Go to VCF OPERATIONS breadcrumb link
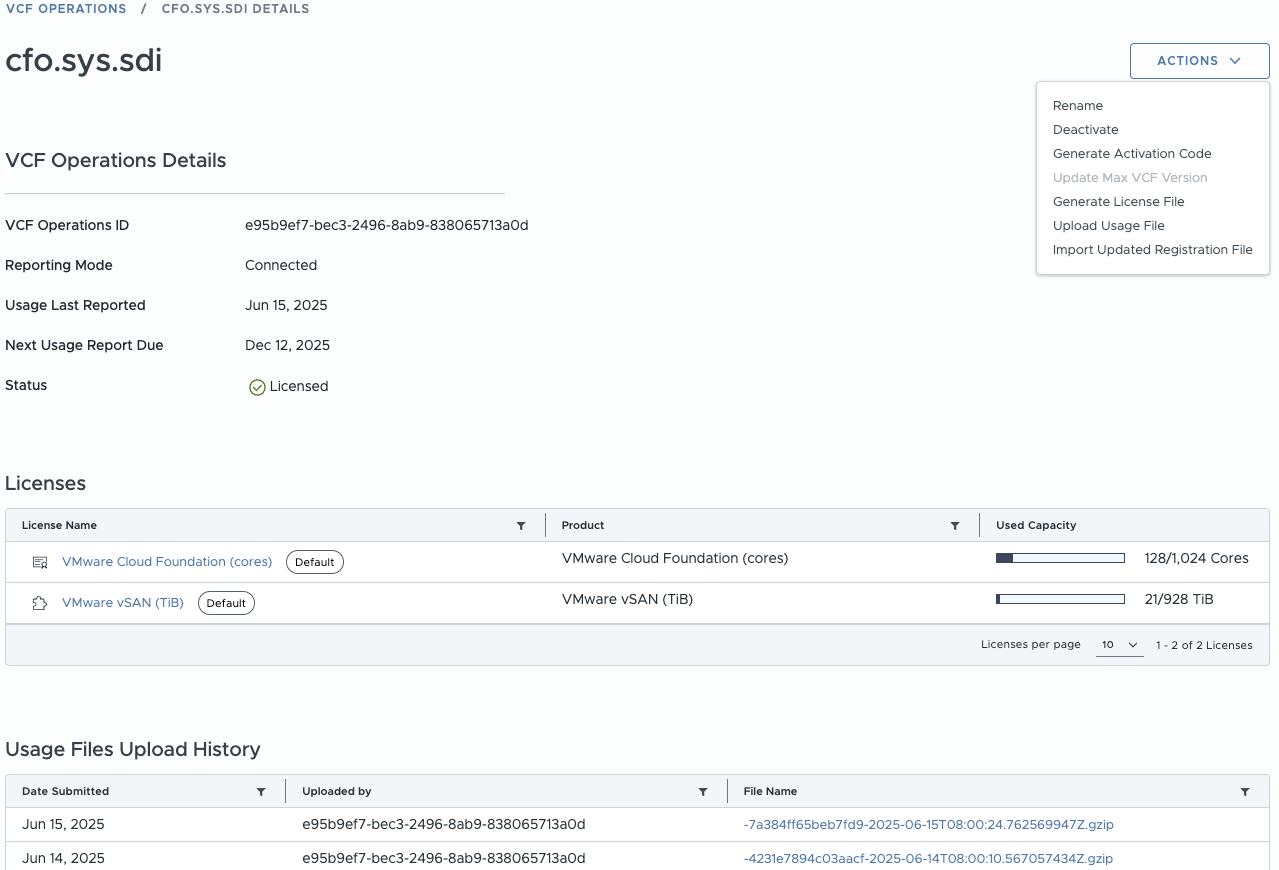This screenshot has width=1279, height=870. coord(66,9)
